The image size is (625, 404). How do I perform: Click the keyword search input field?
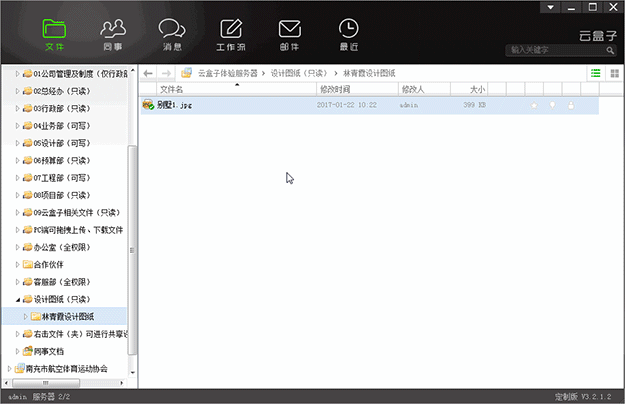click(556, 50)
